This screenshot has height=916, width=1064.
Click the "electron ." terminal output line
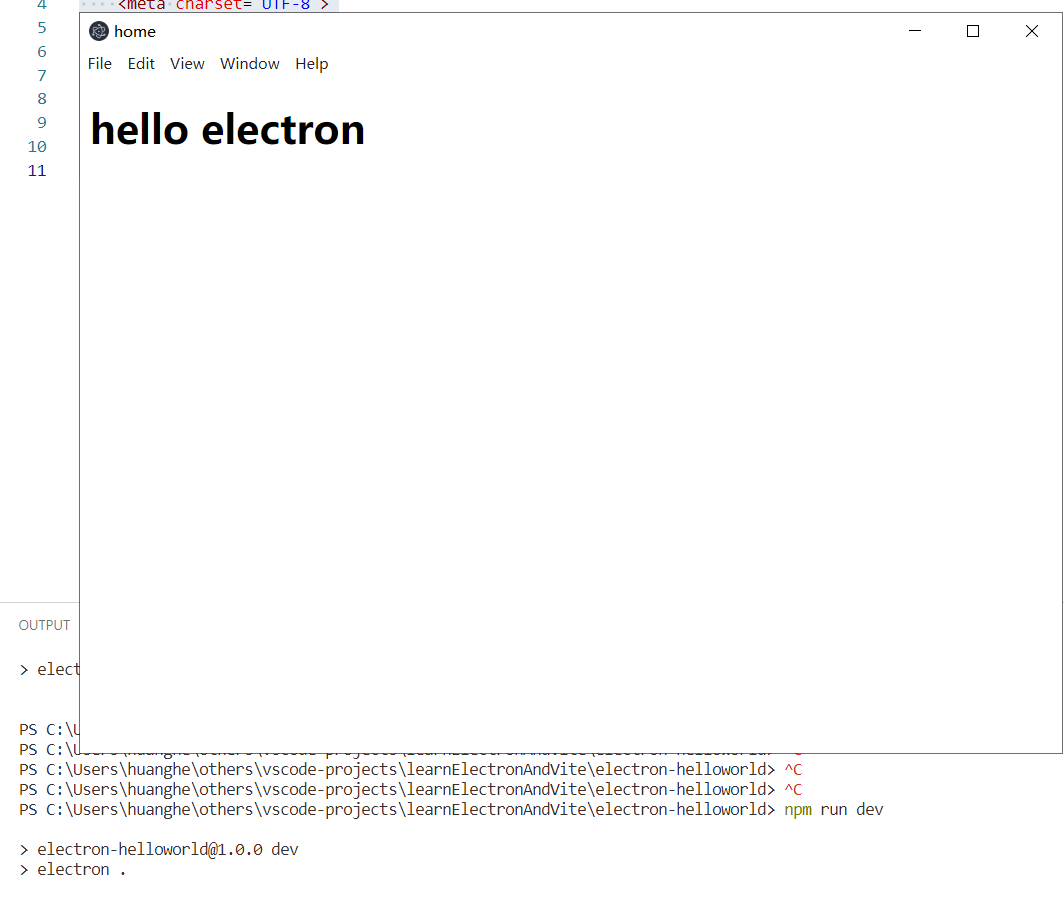point(82,869)
